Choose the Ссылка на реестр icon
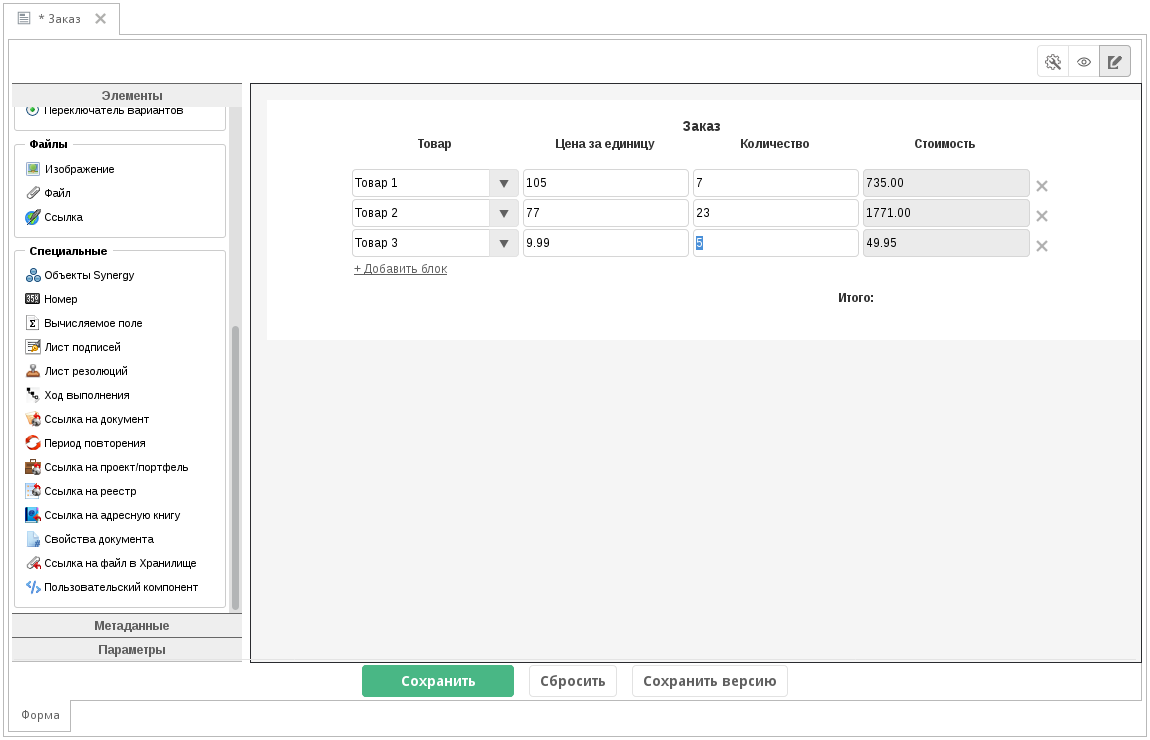 33,491
